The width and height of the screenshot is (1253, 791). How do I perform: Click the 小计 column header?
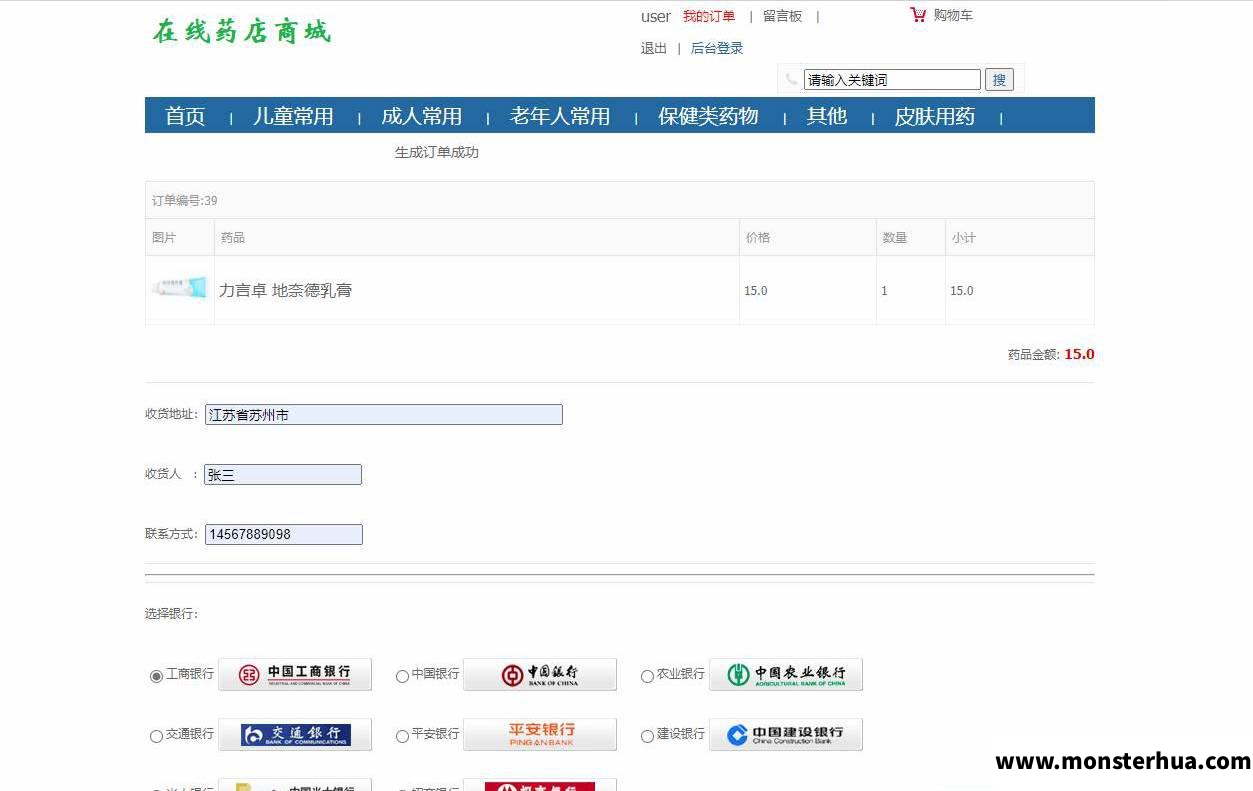[x=964, y=238]
